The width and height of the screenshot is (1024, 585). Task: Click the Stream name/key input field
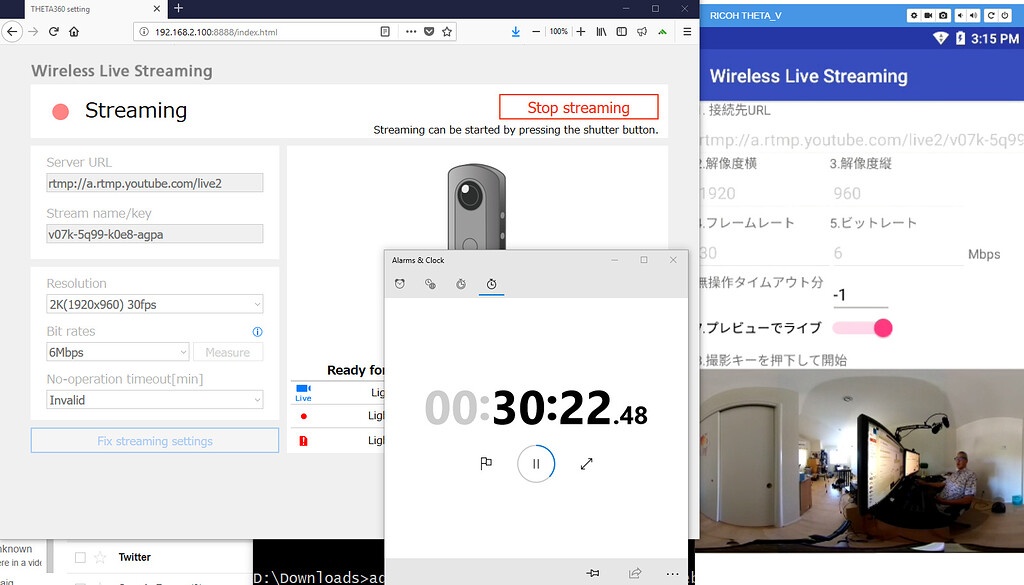coord(154,233)
